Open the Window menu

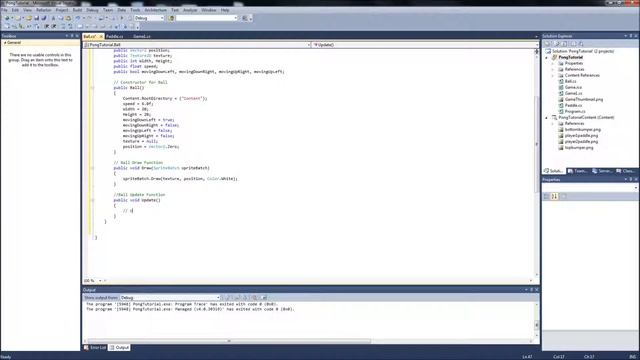209,10
